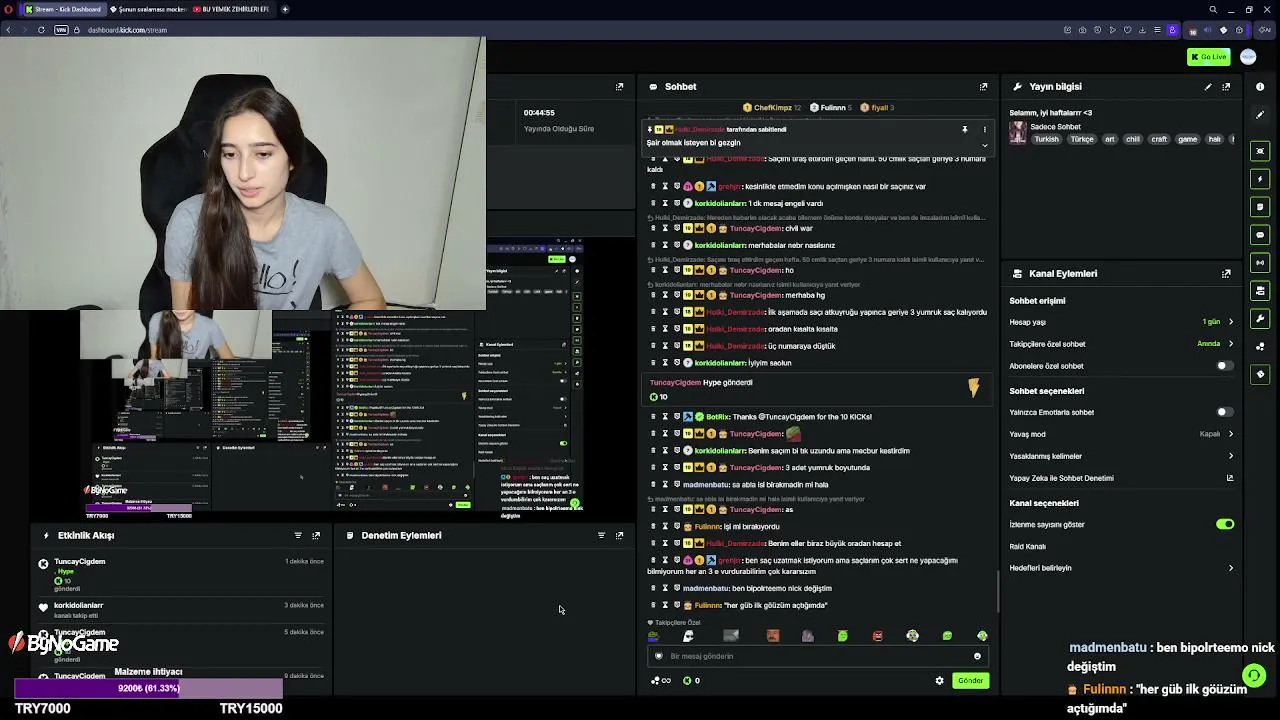Image resolution: width=1280 pixels, height=720 pixels.
Task: Open the green headset support button
Action: coord(1254,676)
